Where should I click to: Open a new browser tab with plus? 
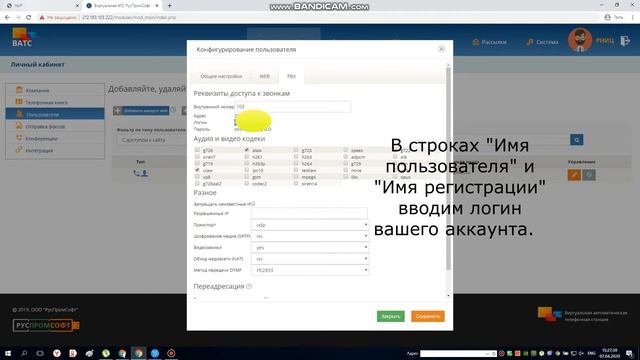[169, 6]
